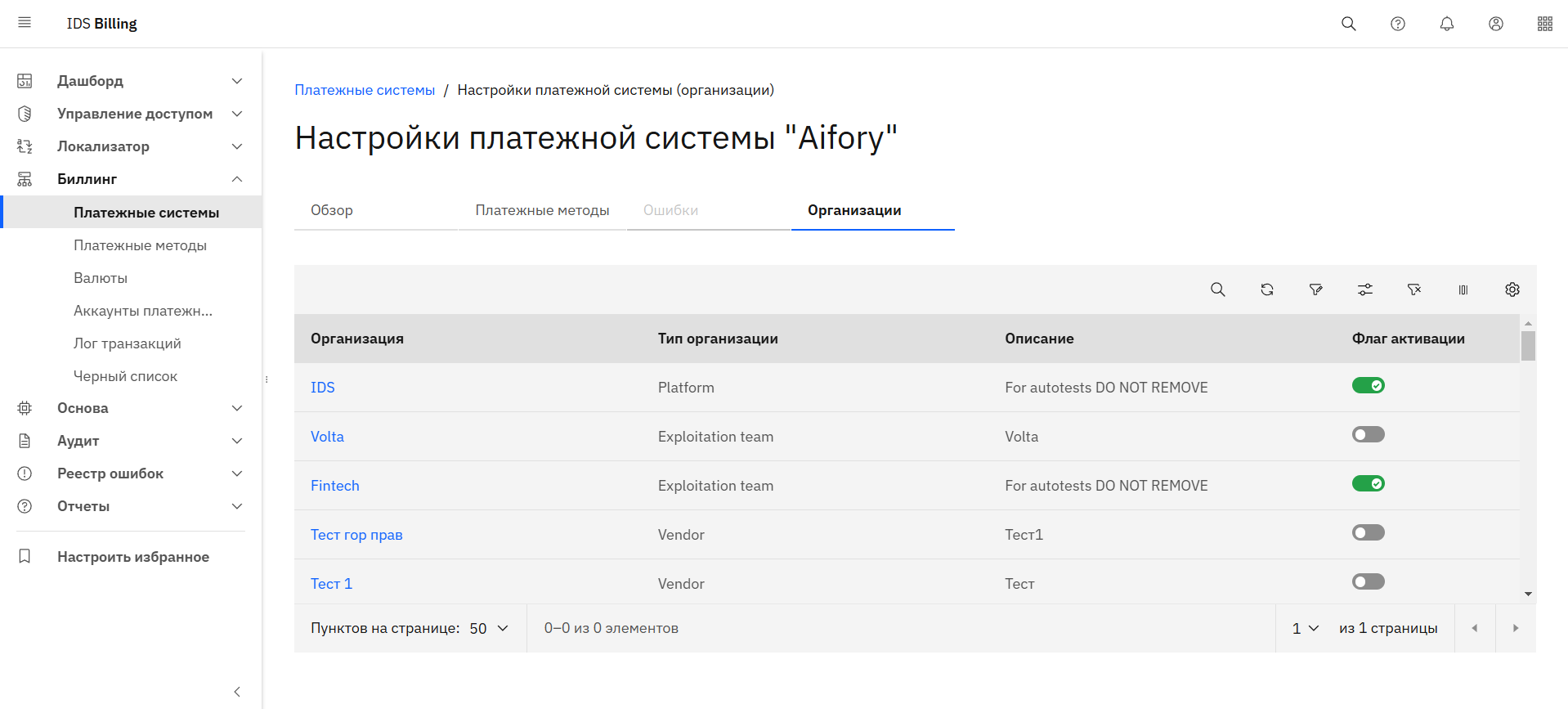Image resolution: width=1568 pixels, height=709 pixels.
Task: Open the help question mark icon
Action: [1397, 24]
